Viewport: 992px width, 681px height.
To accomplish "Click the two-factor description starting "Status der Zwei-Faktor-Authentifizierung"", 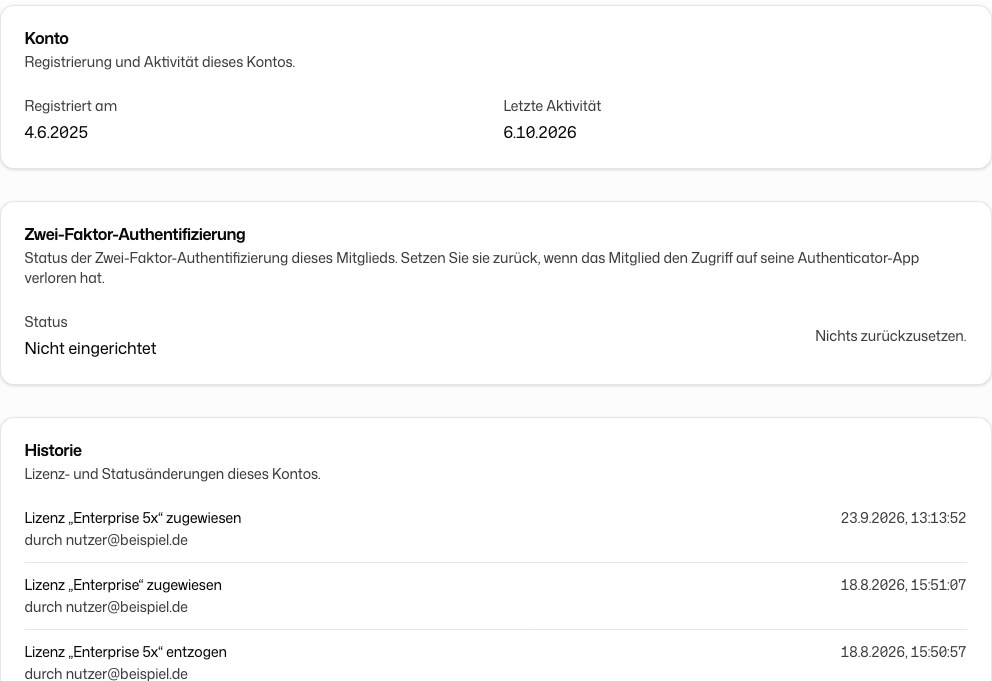I will [471, 268].
